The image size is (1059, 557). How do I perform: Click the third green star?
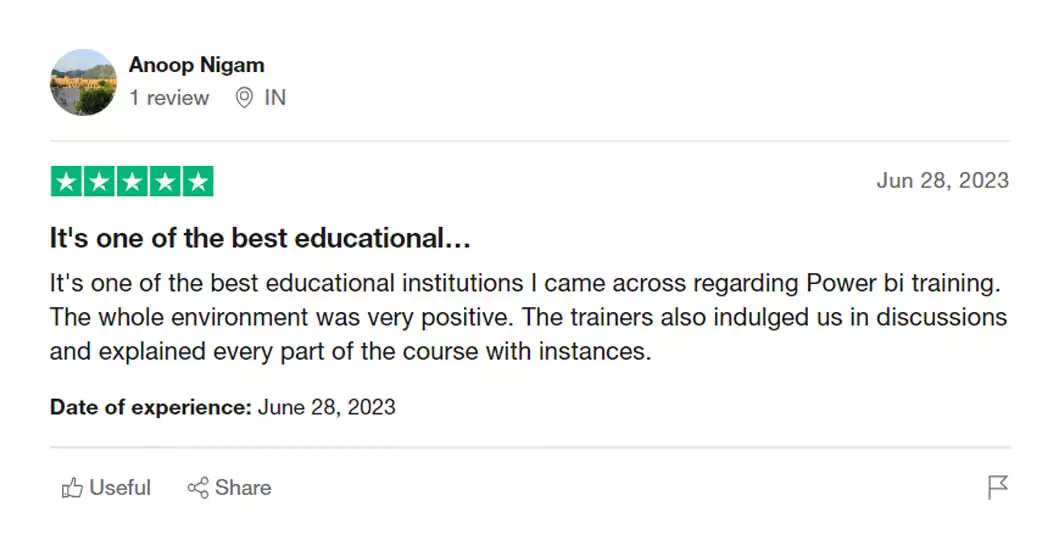click(x=132, y=182)
